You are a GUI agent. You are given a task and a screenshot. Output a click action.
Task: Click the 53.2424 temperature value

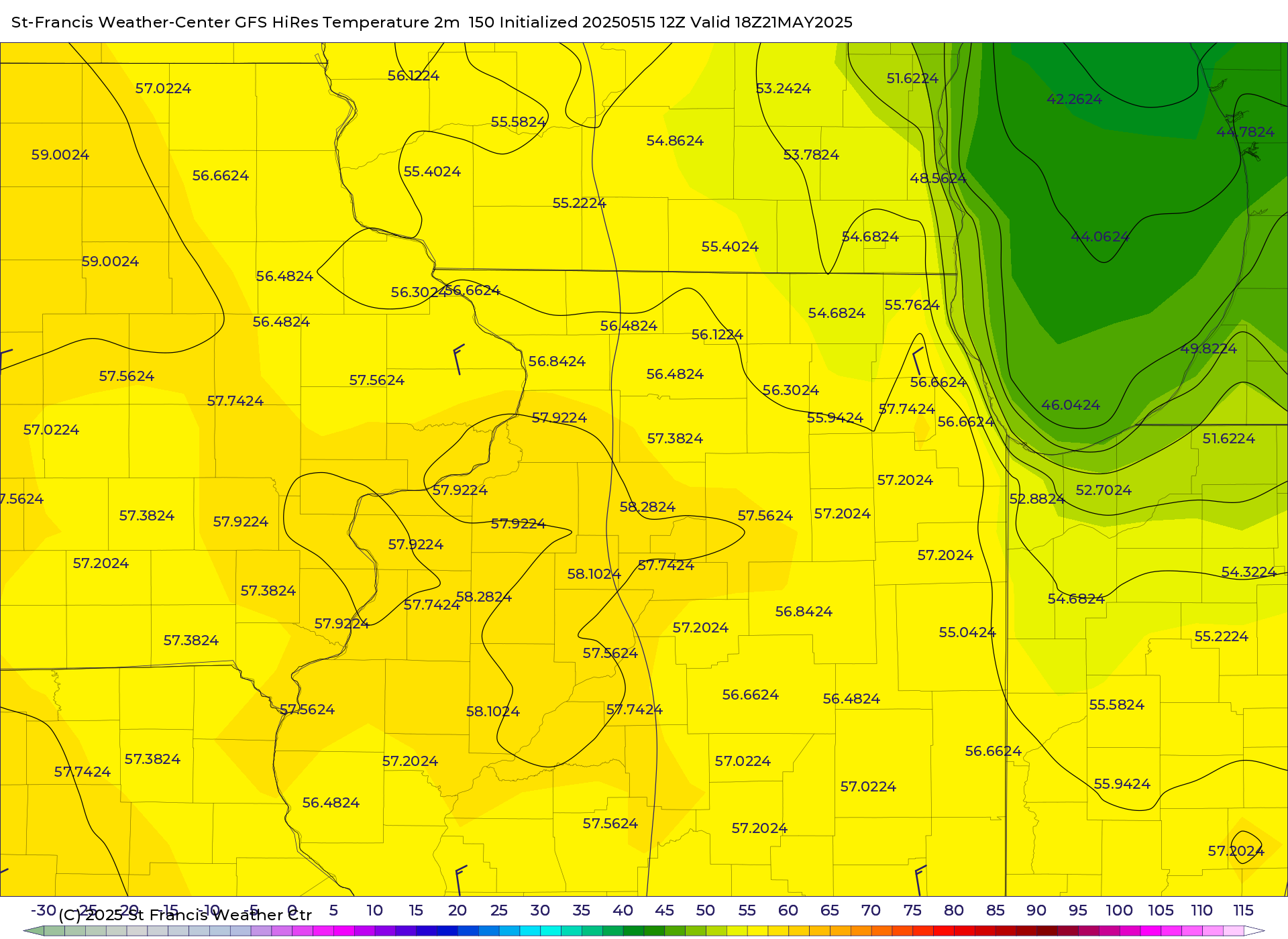[x=783, y=89]
